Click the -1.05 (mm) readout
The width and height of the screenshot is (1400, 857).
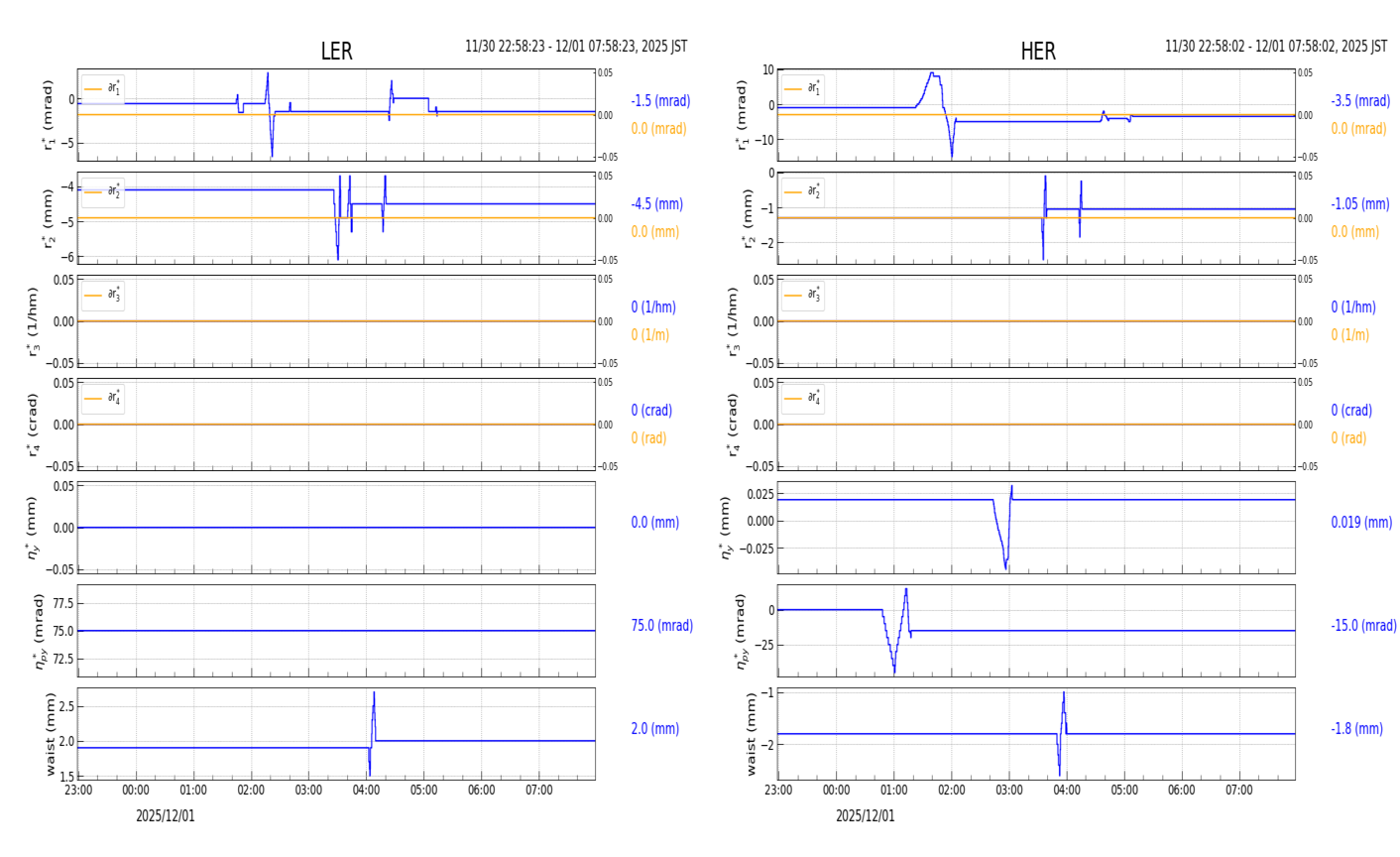[x=1360, y=204]
